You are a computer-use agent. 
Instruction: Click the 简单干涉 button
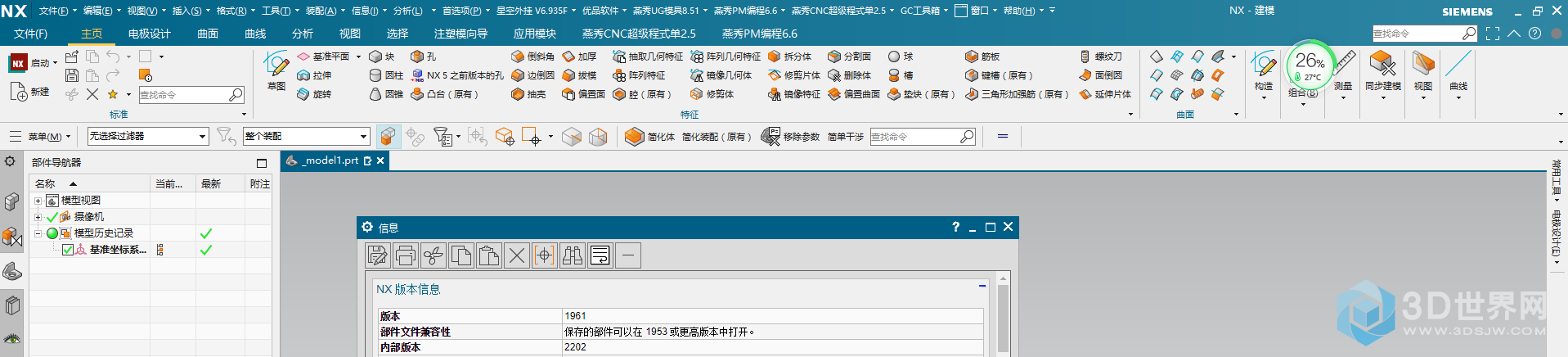846,137
